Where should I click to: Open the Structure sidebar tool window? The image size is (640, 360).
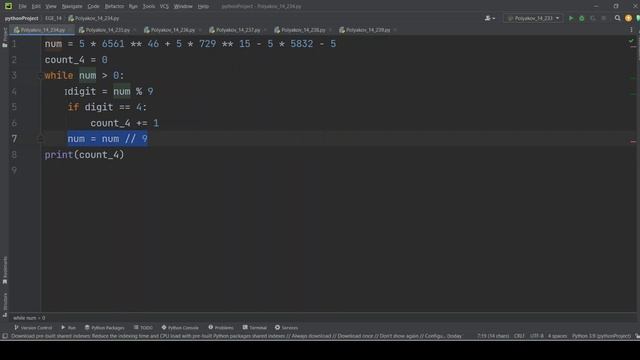pyautogui.click(x=5, y=304)
